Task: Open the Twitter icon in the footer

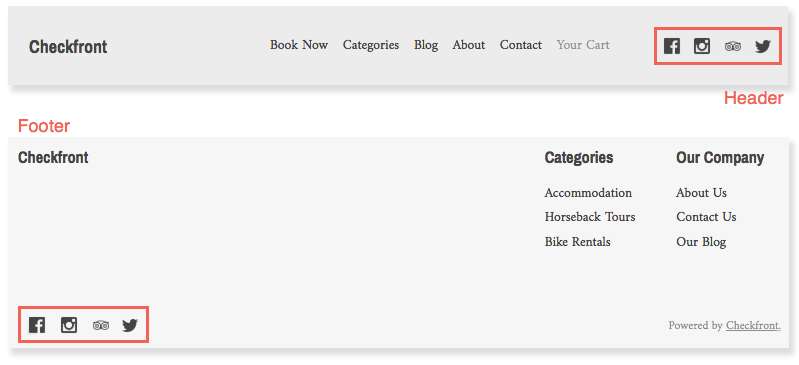Action: [x=130, y=325]
